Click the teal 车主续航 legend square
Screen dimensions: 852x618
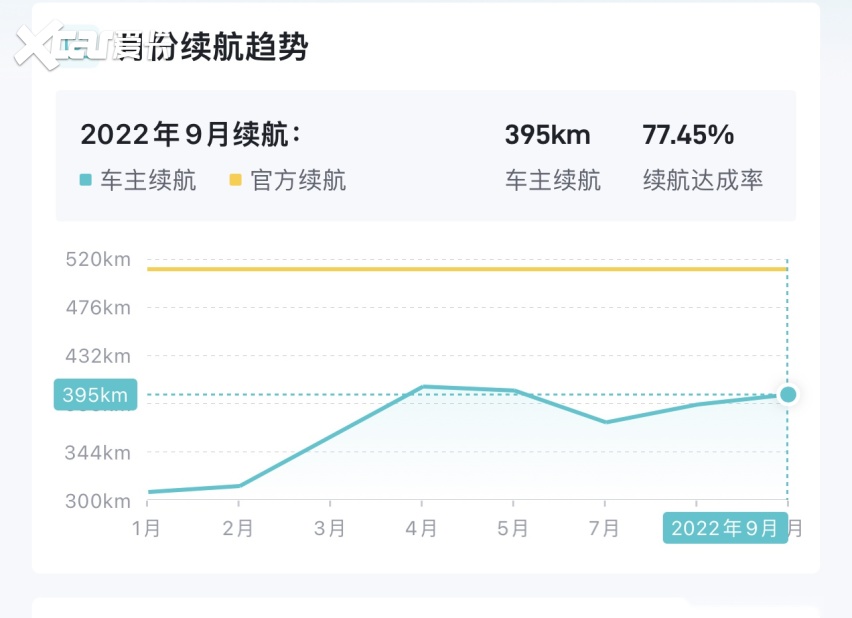(x=86, y=181)
